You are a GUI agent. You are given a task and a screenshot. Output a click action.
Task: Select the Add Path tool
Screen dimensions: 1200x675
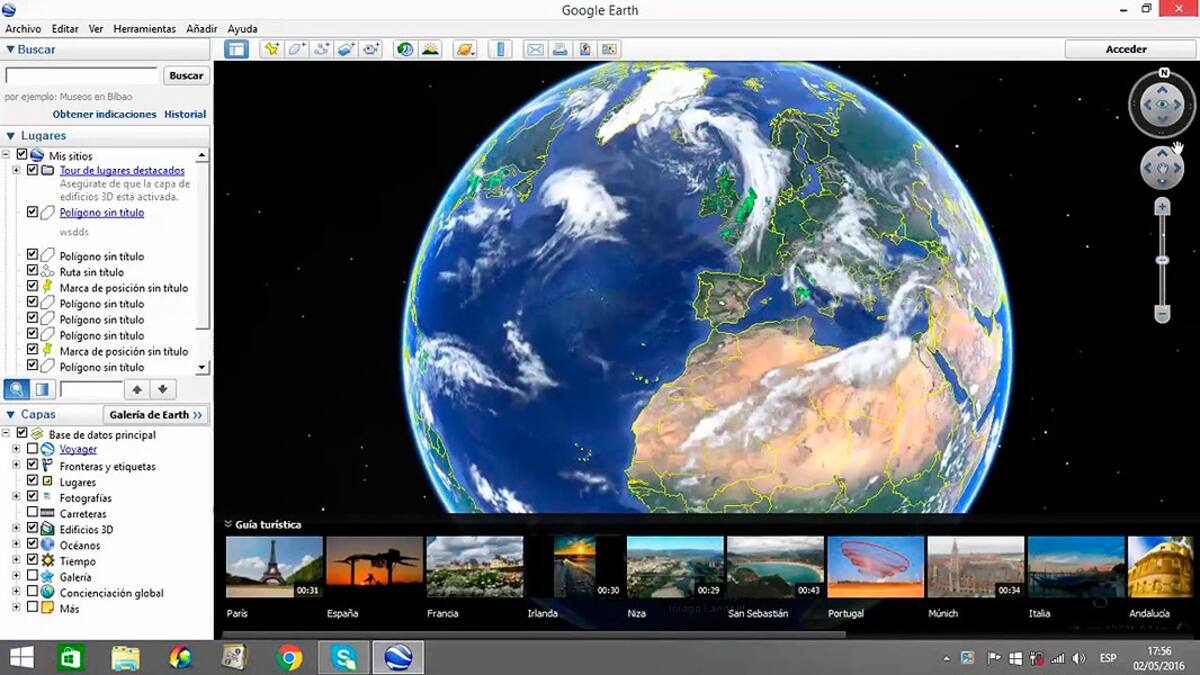[322, 49]
